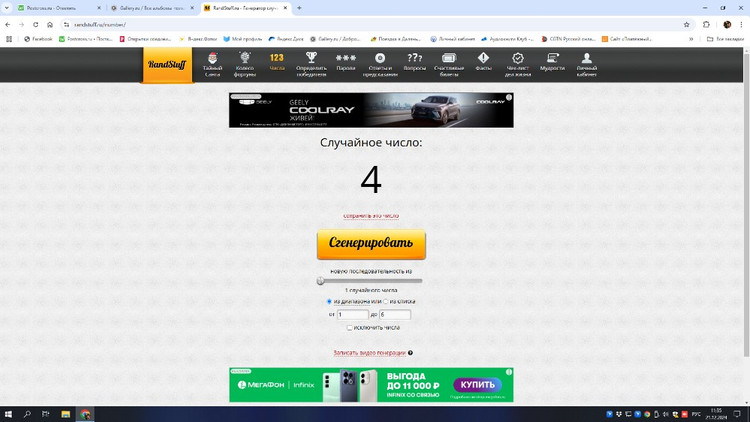Switch to the Числа menu item
This screenshot has height=422, width=750.
coord(277,62)
